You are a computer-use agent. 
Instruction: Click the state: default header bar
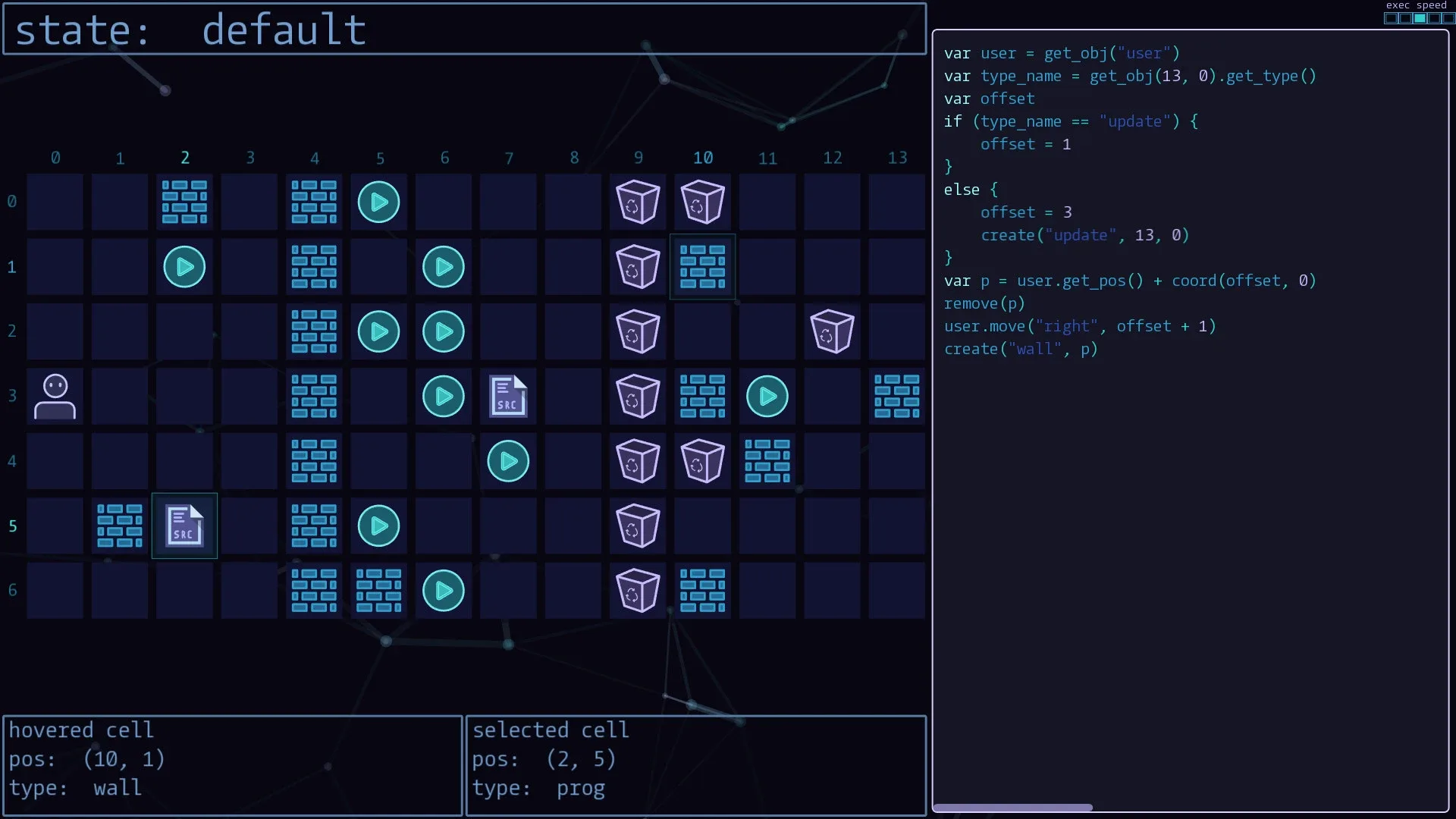[464, 30]
